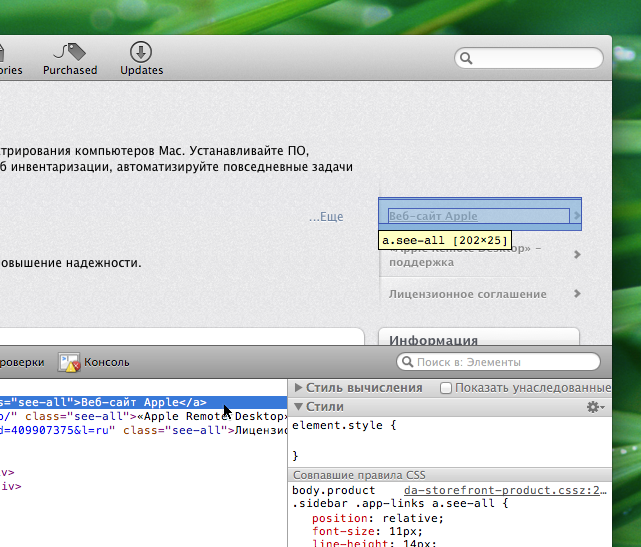641x547 pixels.
Task: Click the element.style rule block
Action: tap(450, 440)
